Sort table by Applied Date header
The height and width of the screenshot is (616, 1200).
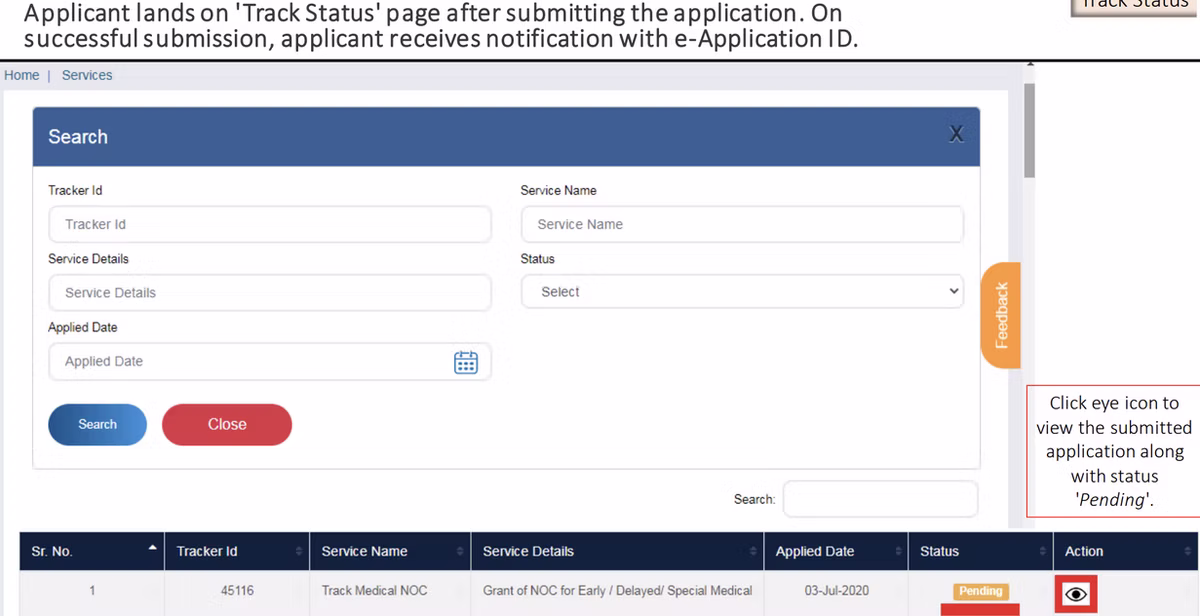coord(836,551)
